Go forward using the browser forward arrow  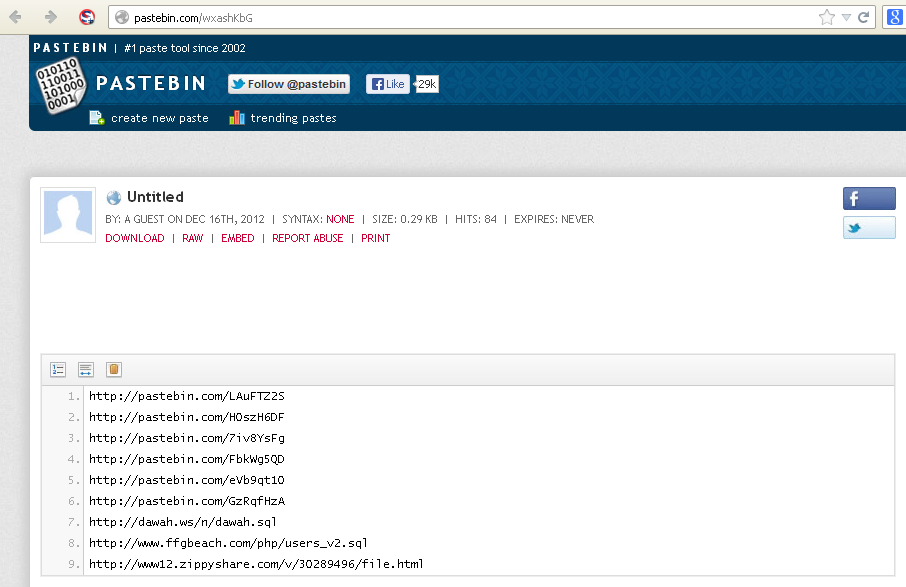click(x=51, y=17)
